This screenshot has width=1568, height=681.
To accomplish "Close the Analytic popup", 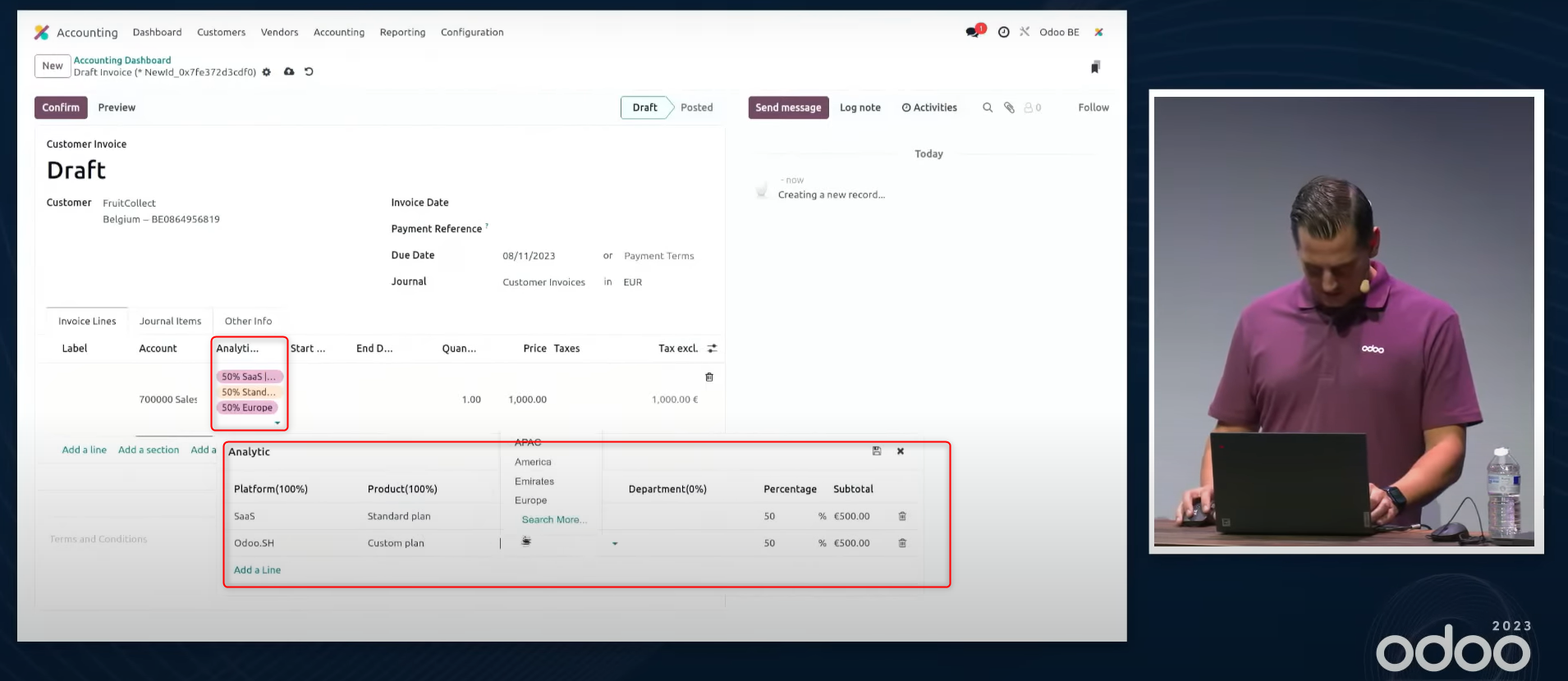I will point(901,451).
